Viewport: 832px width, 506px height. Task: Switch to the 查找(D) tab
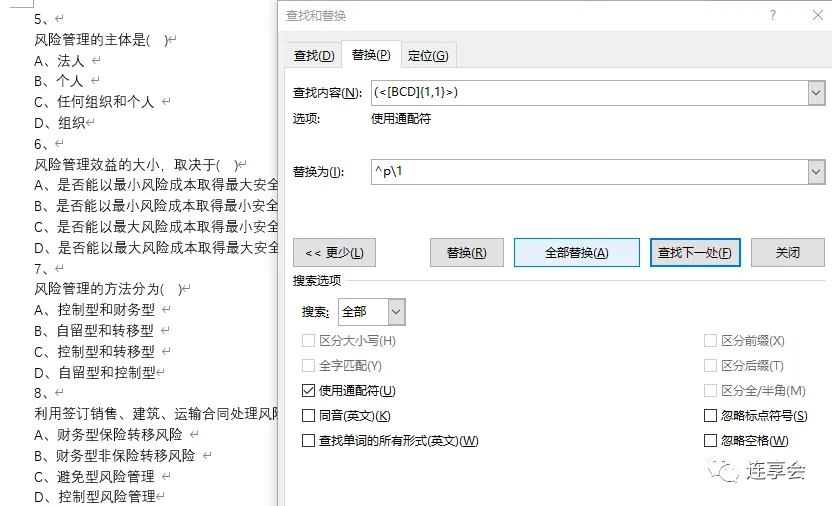coord(314,56)
